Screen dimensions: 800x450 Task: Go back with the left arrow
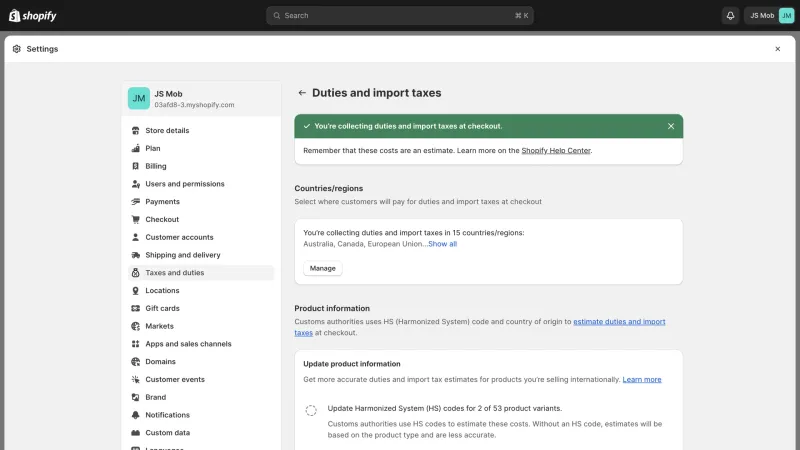pyautogui.click(x=302, y=93)
